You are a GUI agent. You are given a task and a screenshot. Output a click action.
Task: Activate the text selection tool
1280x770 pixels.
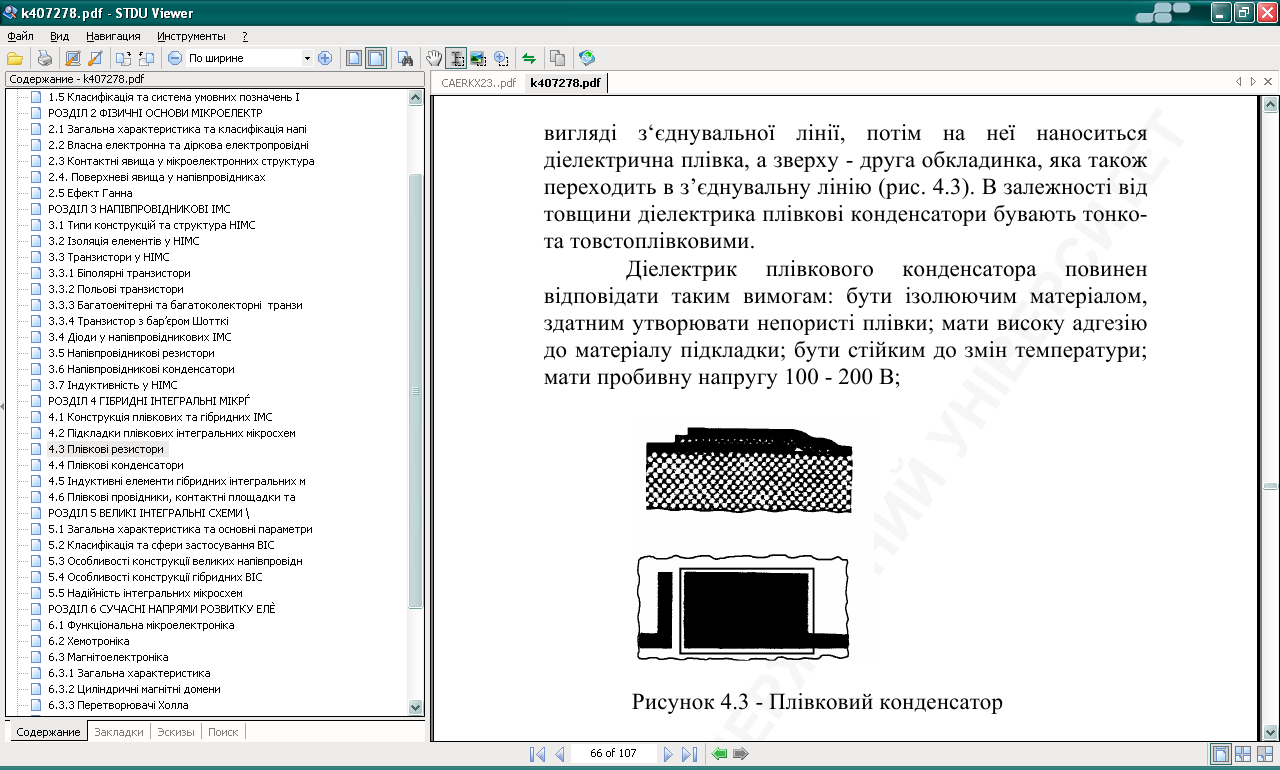(x=456, y=58)
